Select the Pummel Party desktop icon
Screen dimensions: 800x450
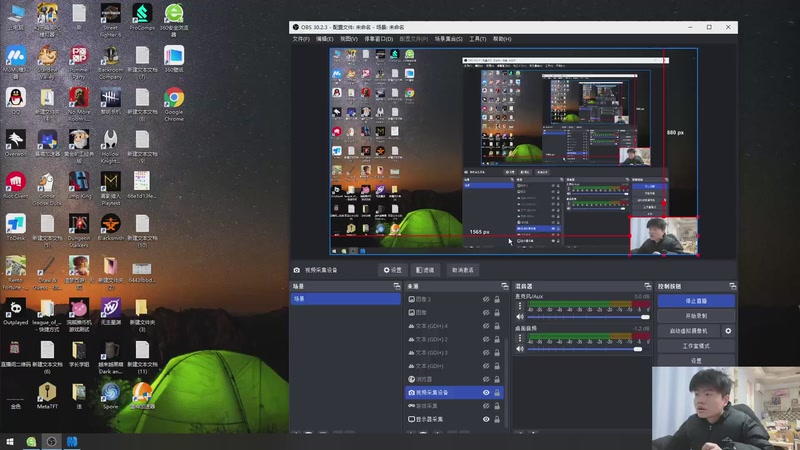(79, 62)
